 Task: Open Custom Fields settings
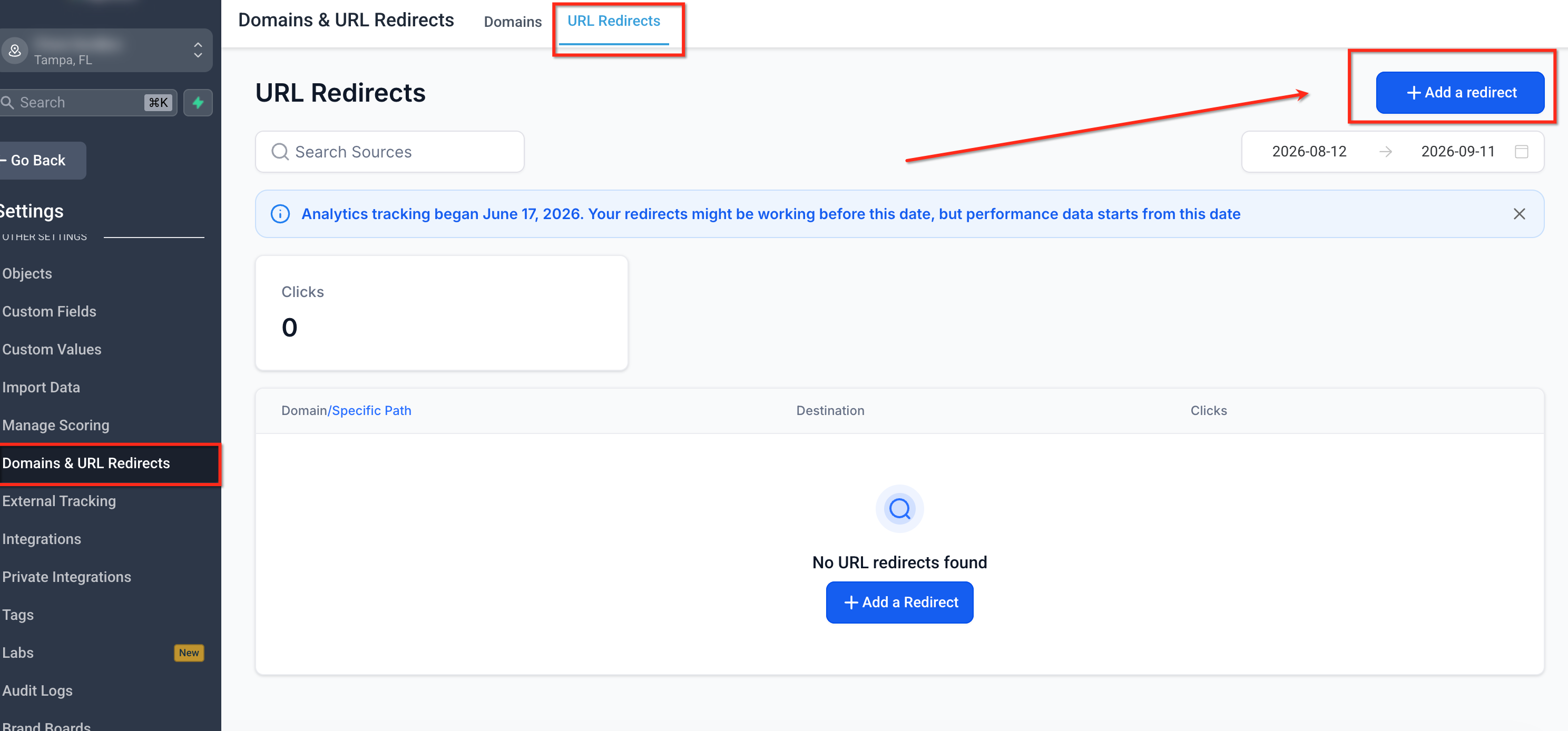(x=50, y=311)
